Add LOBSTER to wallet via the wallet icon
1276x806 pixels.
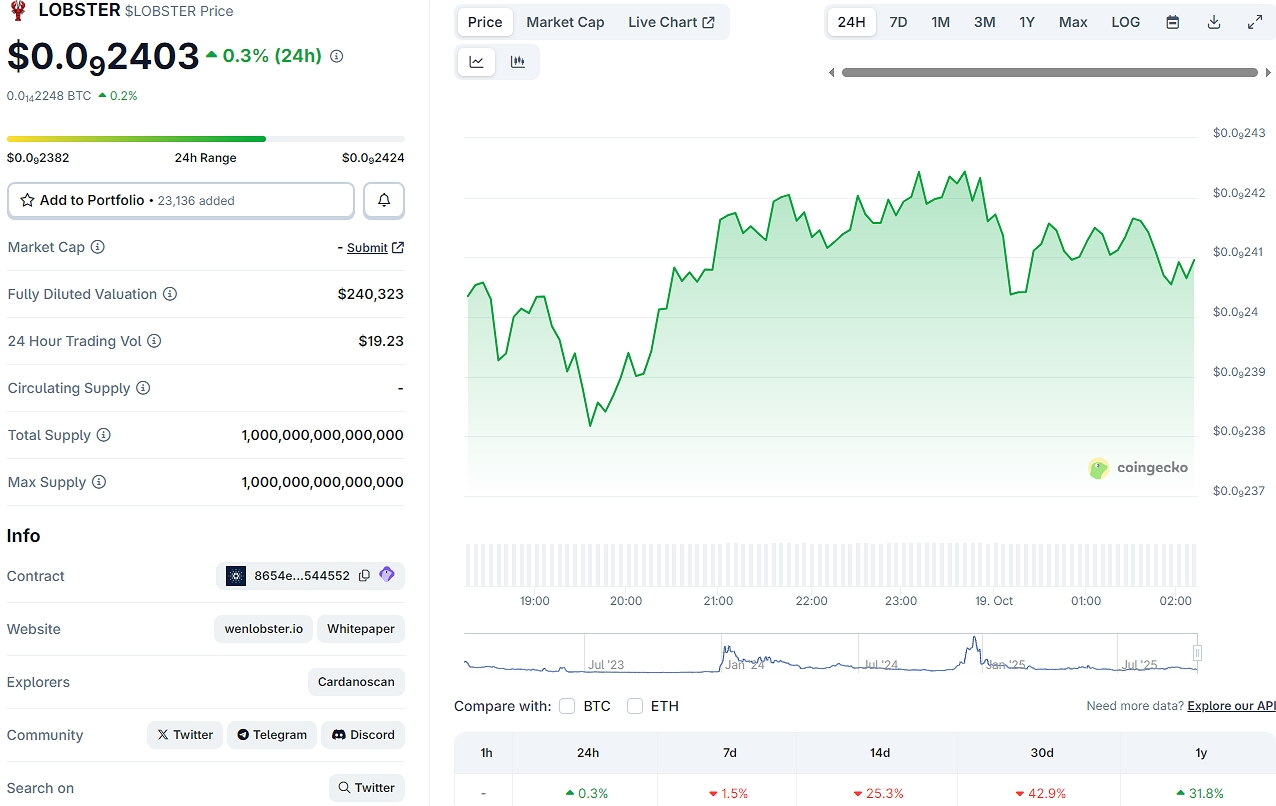pyautogui.click(x=387, y=575)
